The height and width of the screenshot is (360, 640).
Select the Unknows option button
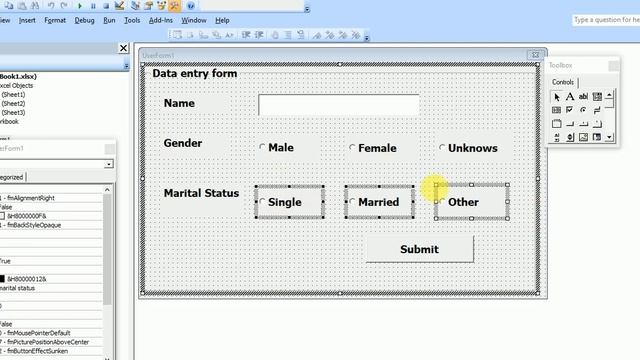click(x=442, y=147)
